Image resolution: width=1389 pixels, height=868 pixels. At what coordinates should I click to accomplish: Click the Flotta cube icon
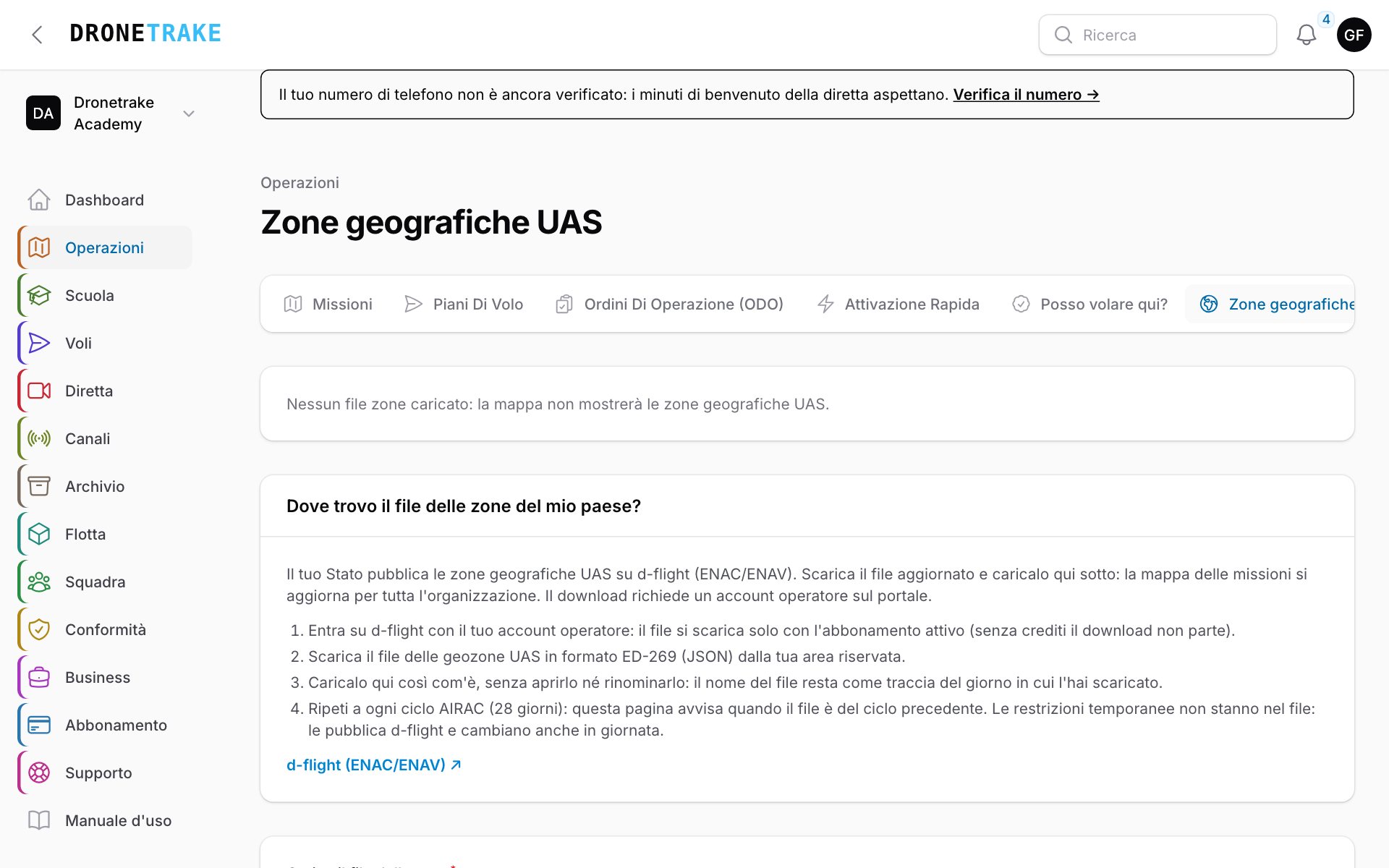[39, 534]
